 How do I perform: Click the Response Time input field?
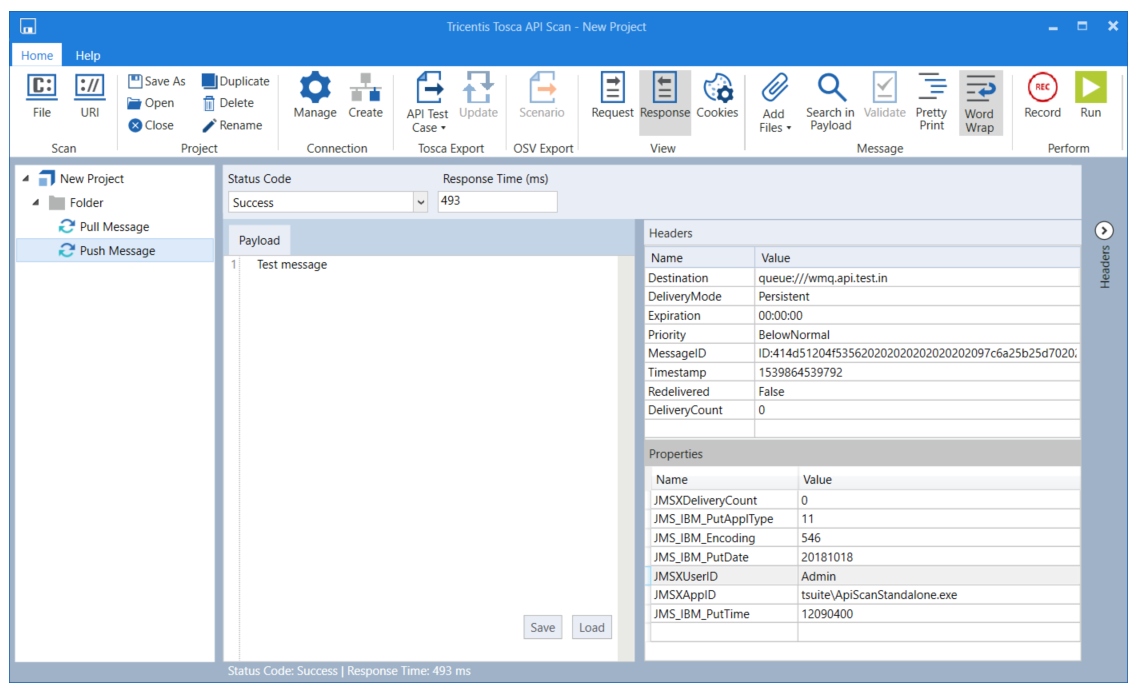click(x=497, y=201)
